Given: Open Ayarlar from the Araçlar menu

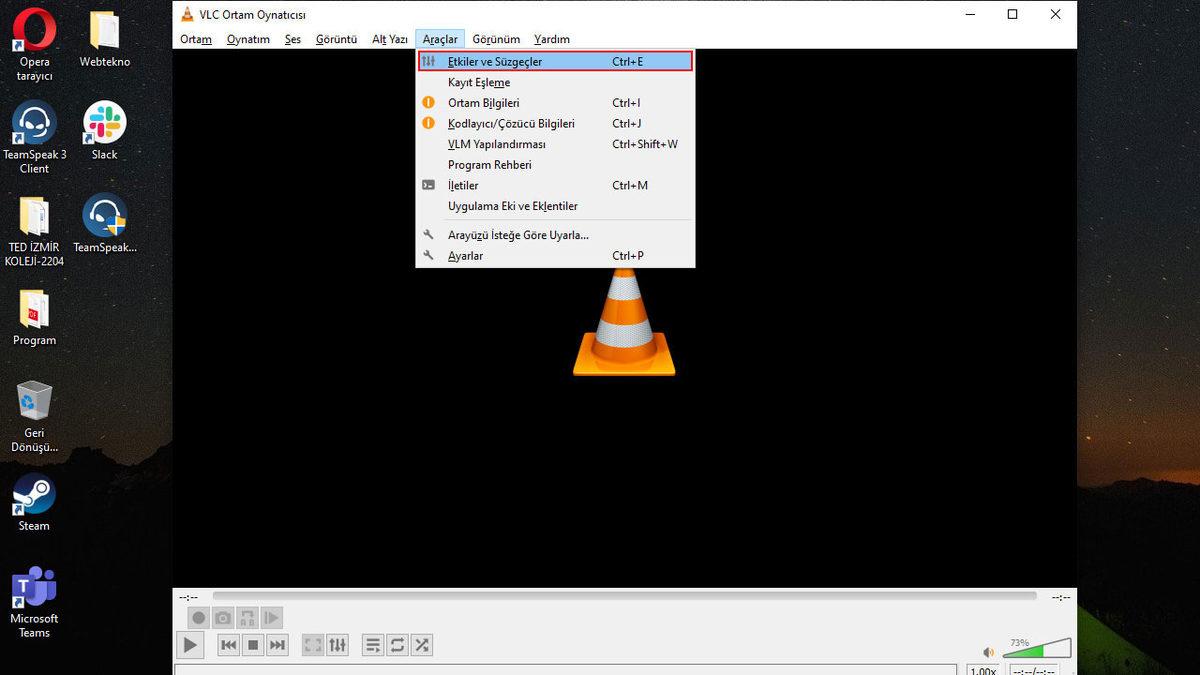Looking at the screenshot, I should tap(468, 256).
